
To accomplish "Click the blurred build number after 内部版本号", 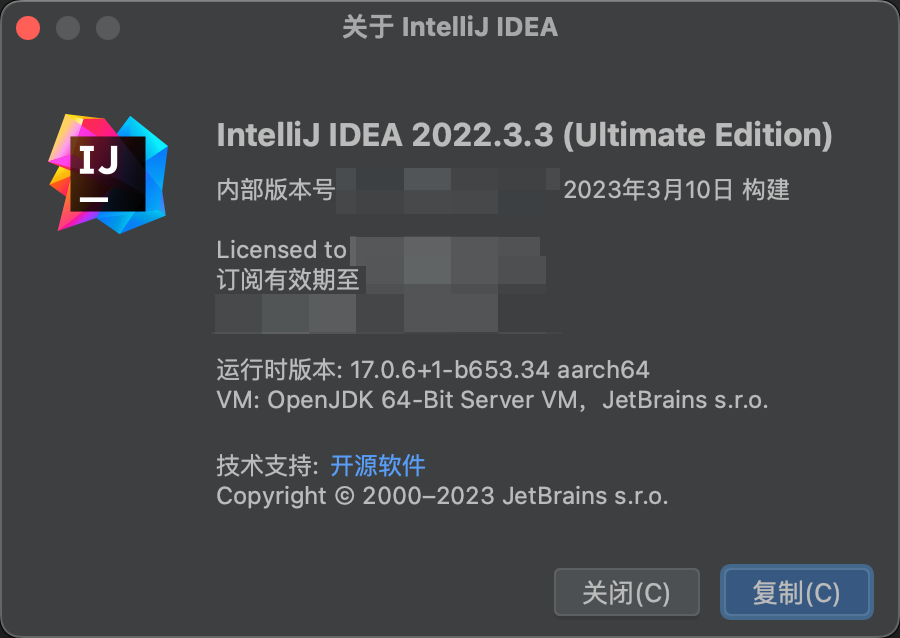I will (448, 189).
